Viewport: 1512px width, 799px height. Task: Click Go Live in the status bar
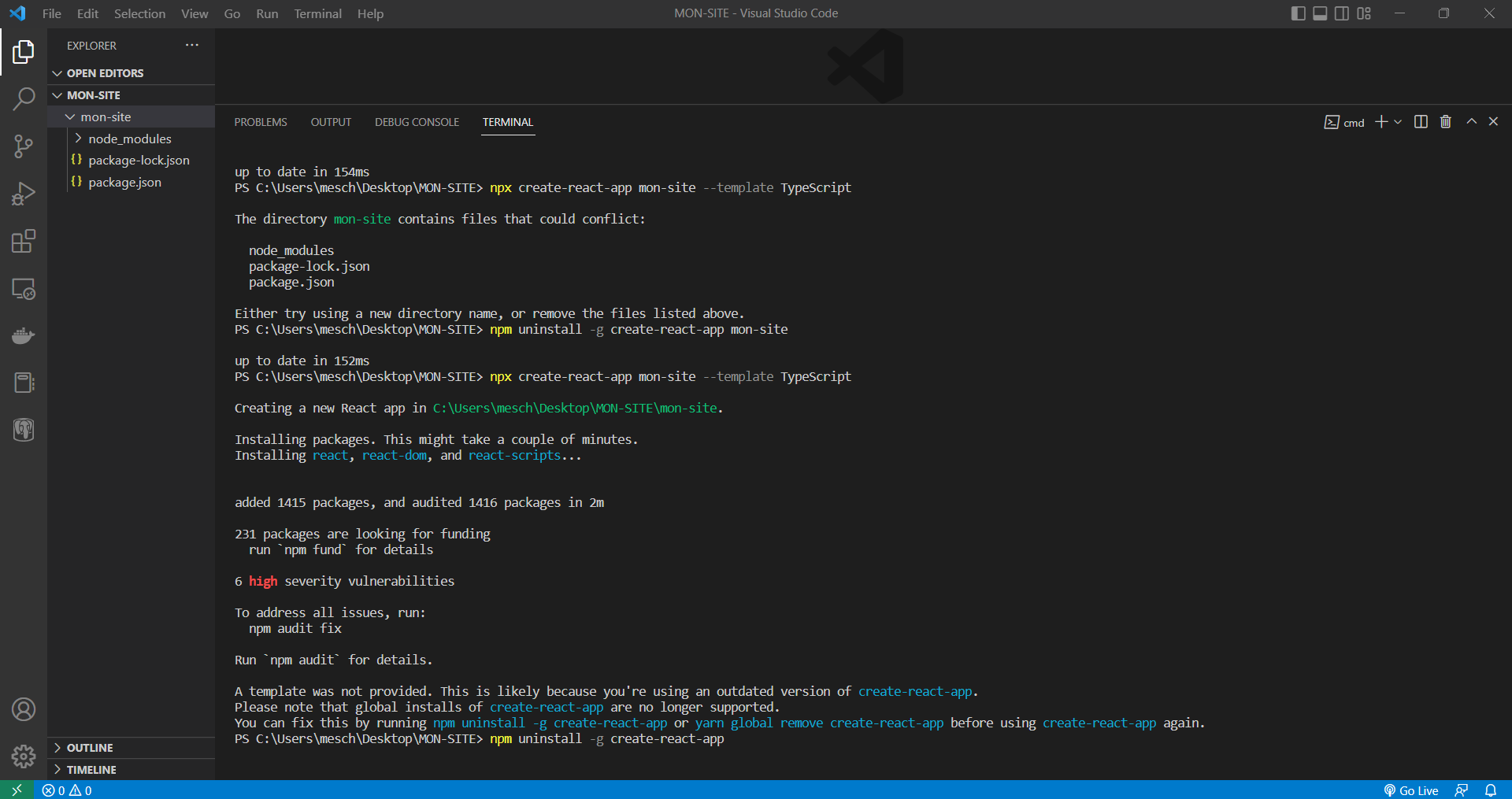(x=1411, y=790)
